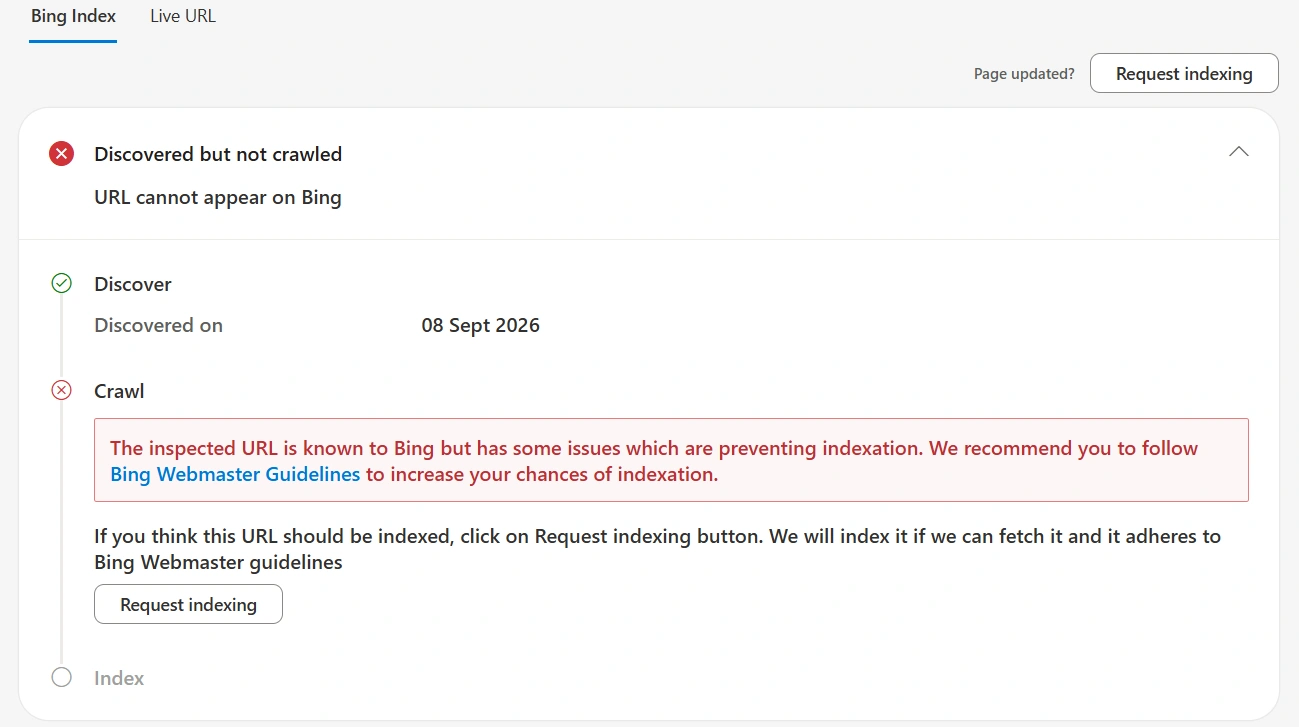1299x727 pixels.
Task: Click the 'Page updated?' text
Action: tap(1024, 74)
